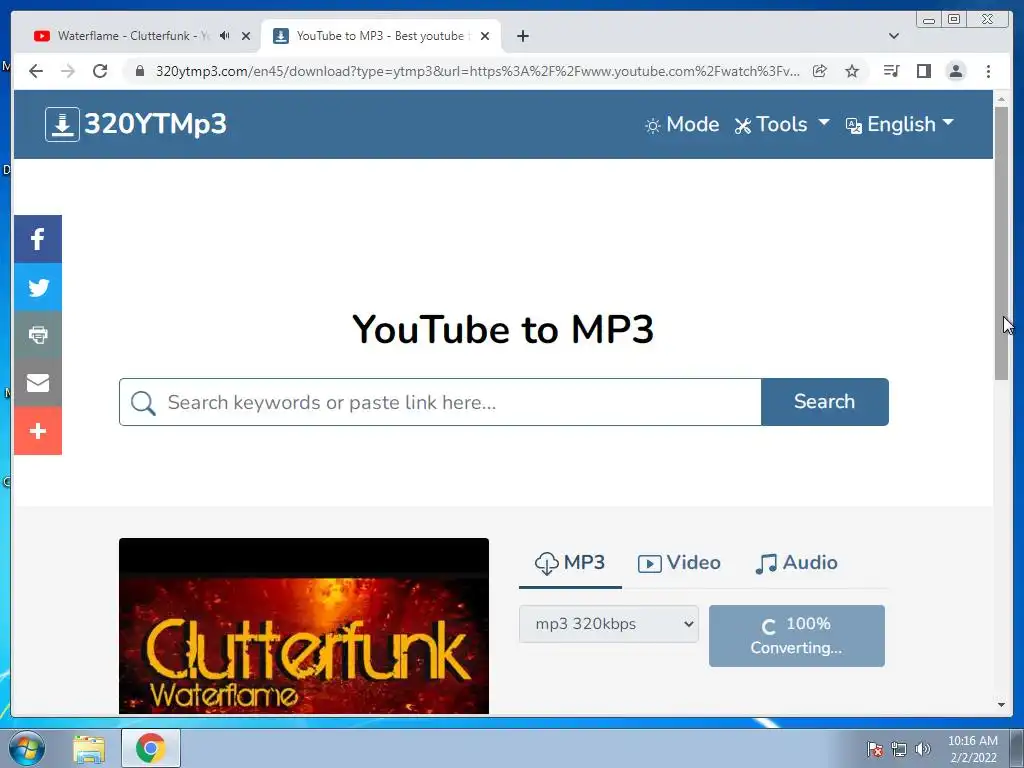
Task: Click the scrollbar down arrow
Action: click(1001, 705)
